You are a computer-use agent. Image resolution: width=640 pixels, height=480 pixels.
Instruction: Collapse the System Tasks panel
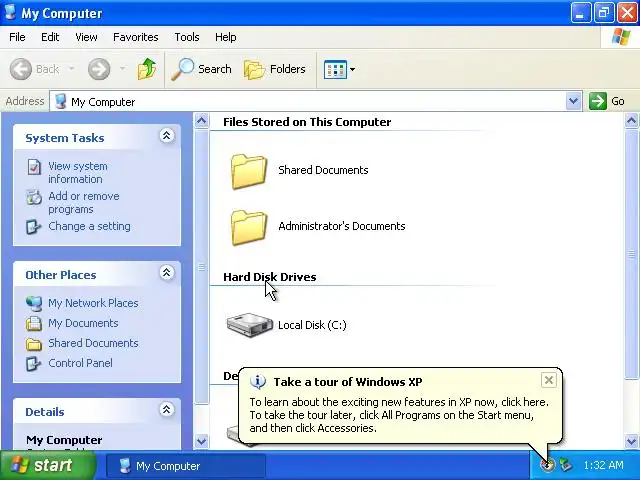pyautogui.click(x=167, y=136)
